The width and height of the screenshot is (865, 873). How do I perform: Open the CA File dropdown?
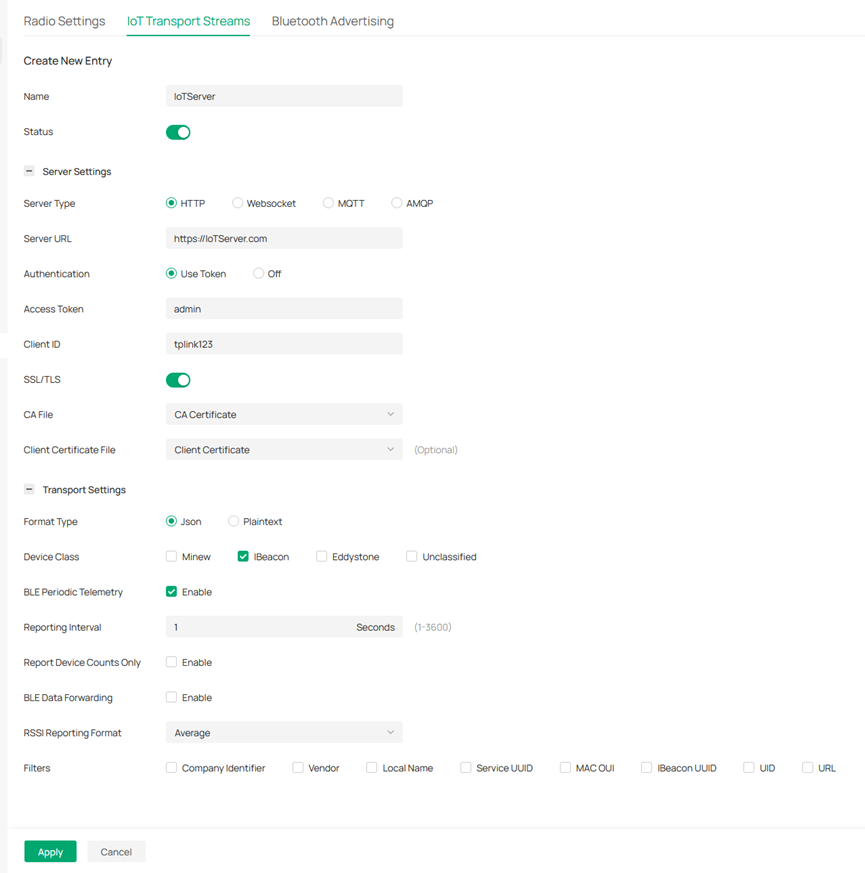point(284,414)
